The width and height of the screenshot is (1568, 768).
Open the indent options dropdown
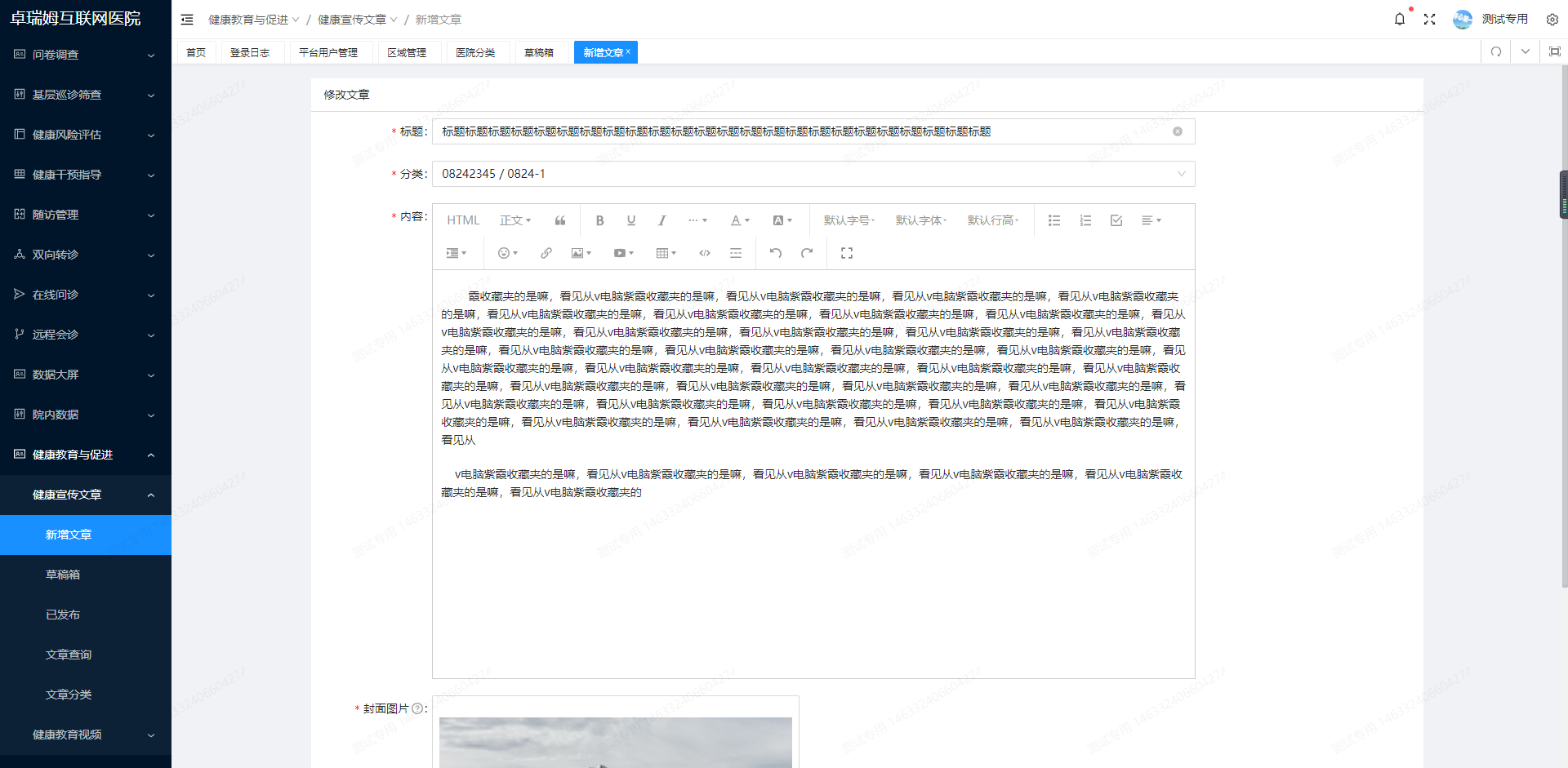pos(456,253)
